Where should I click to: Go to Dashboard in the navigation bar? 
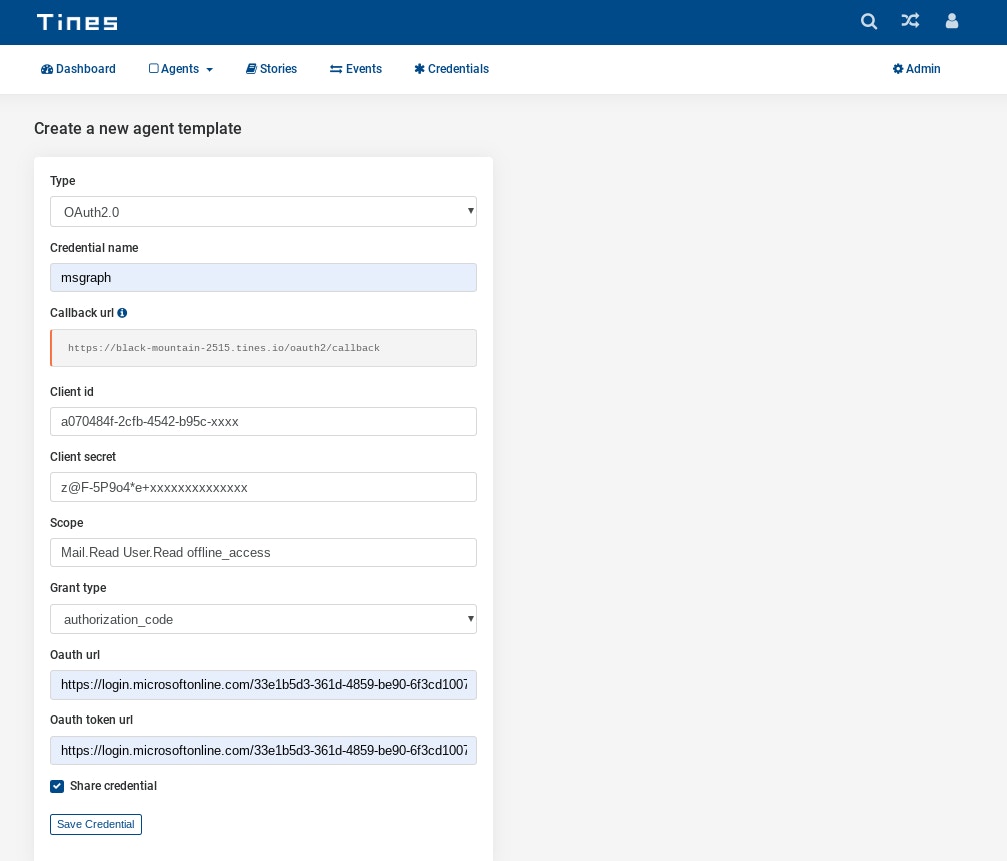(78, 69)
